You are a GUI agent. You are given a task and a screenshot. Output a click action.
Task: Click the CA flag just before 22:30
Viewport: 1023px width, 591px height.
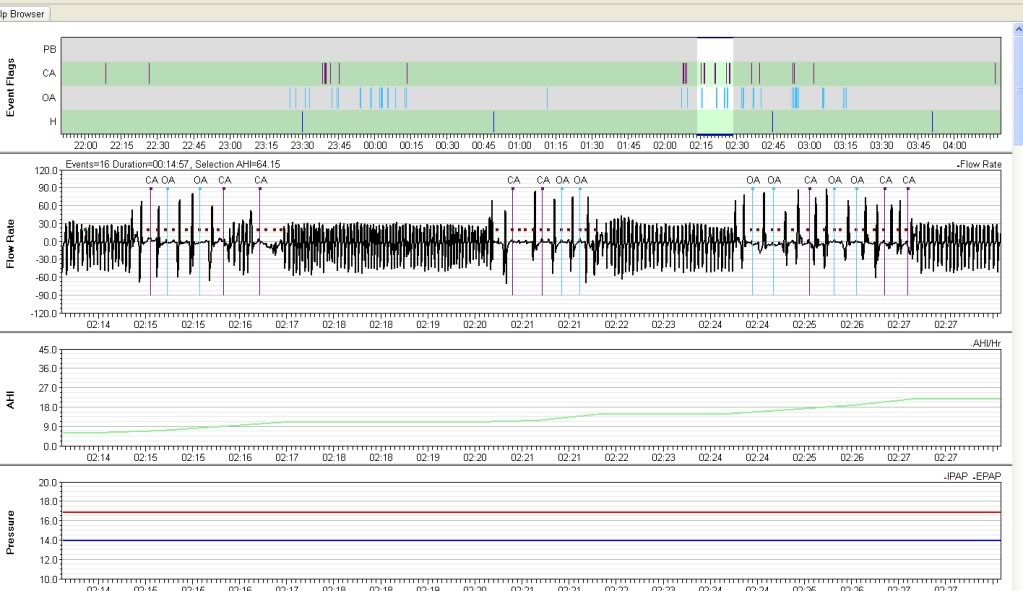[x=149, y=73]
